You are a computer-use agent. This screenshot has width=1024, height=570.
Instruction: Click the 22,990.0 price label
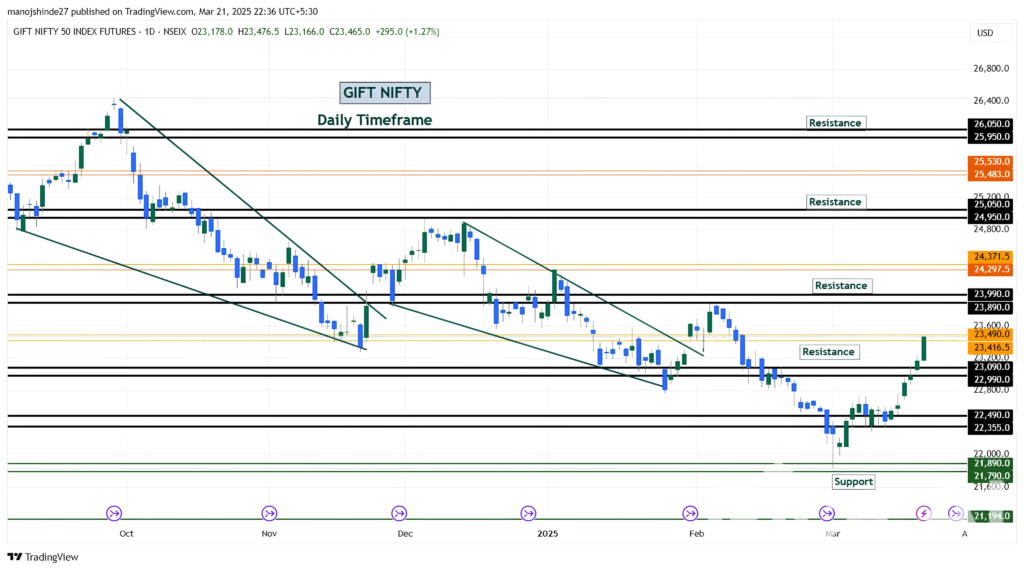click(991, 379)
